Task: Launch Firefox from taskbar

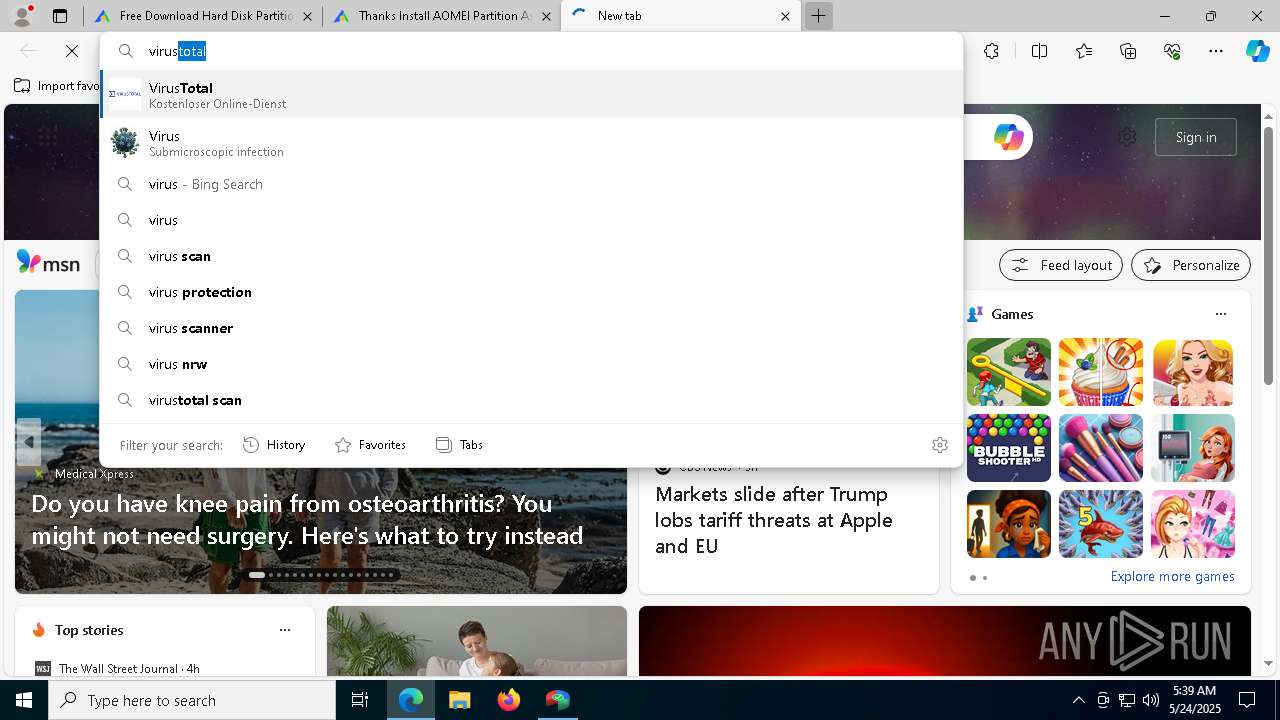Action: [508, 700]
